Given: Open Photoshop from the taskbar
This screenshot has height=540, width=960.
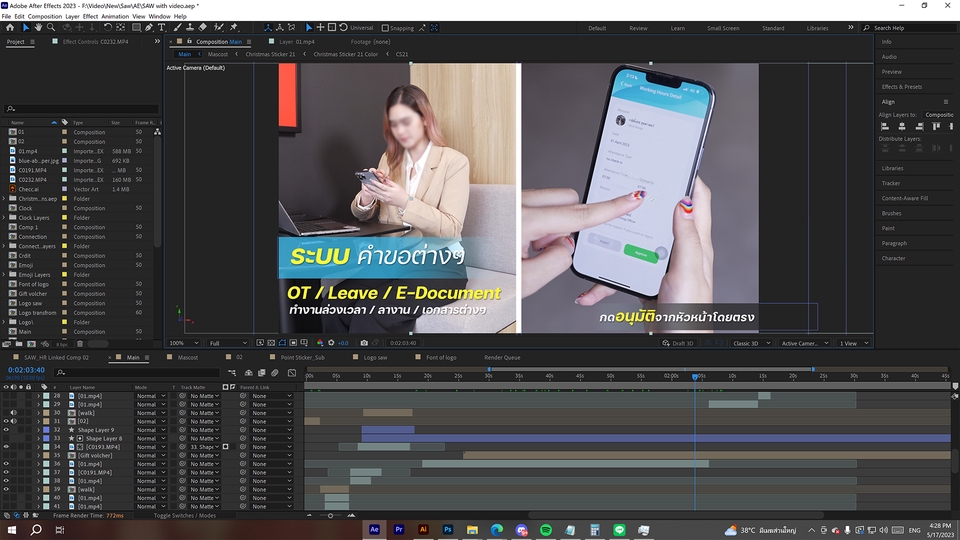Looking at the screenshot, I should (448, 530).
